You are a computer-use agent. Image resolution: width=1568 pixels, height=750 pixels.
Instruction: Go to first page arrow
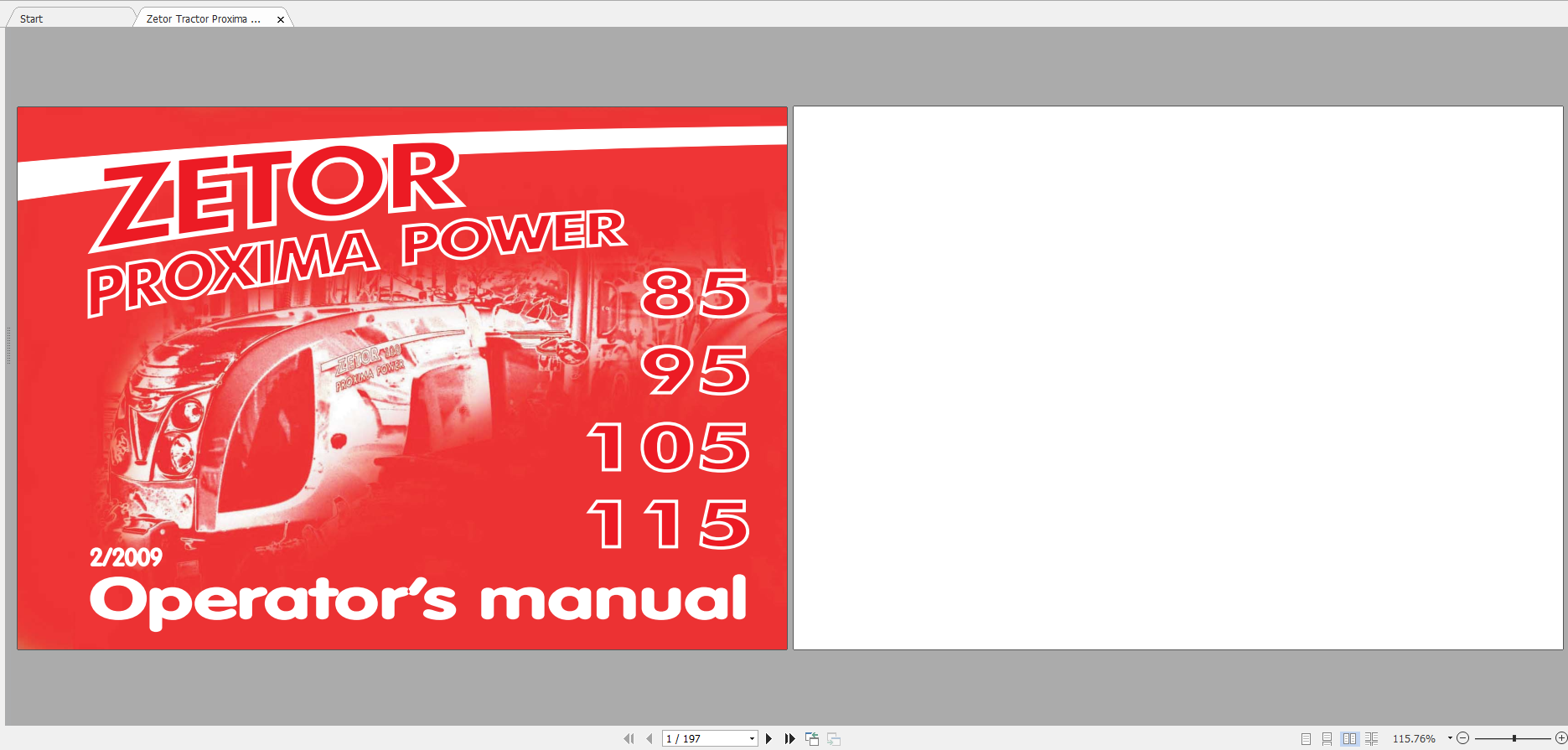(629, 738)
